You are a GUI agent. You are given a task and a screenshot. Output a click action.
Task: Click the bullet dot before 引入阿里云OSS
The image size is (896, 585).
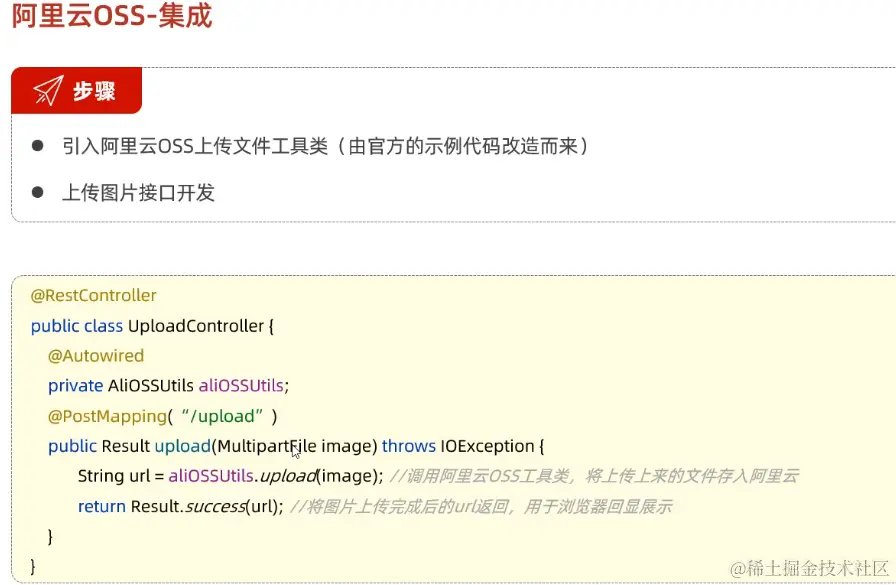[38, 146]
